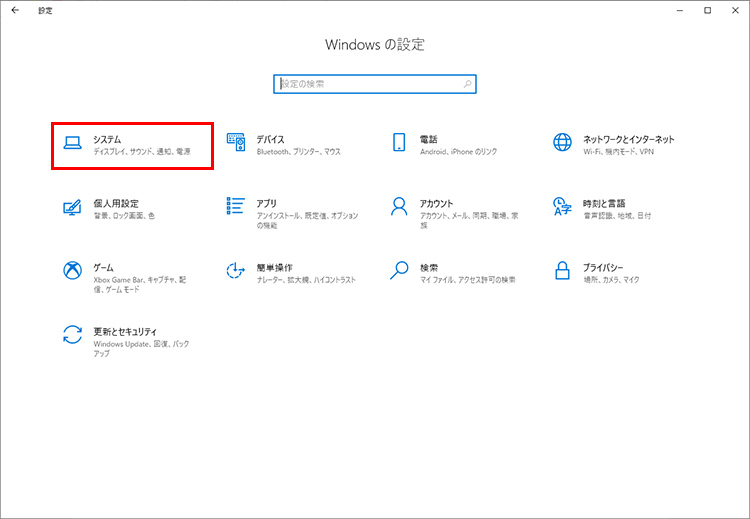750x519 pixels.
Task: Maximize the Settings window
Action: tap(707, 10)
